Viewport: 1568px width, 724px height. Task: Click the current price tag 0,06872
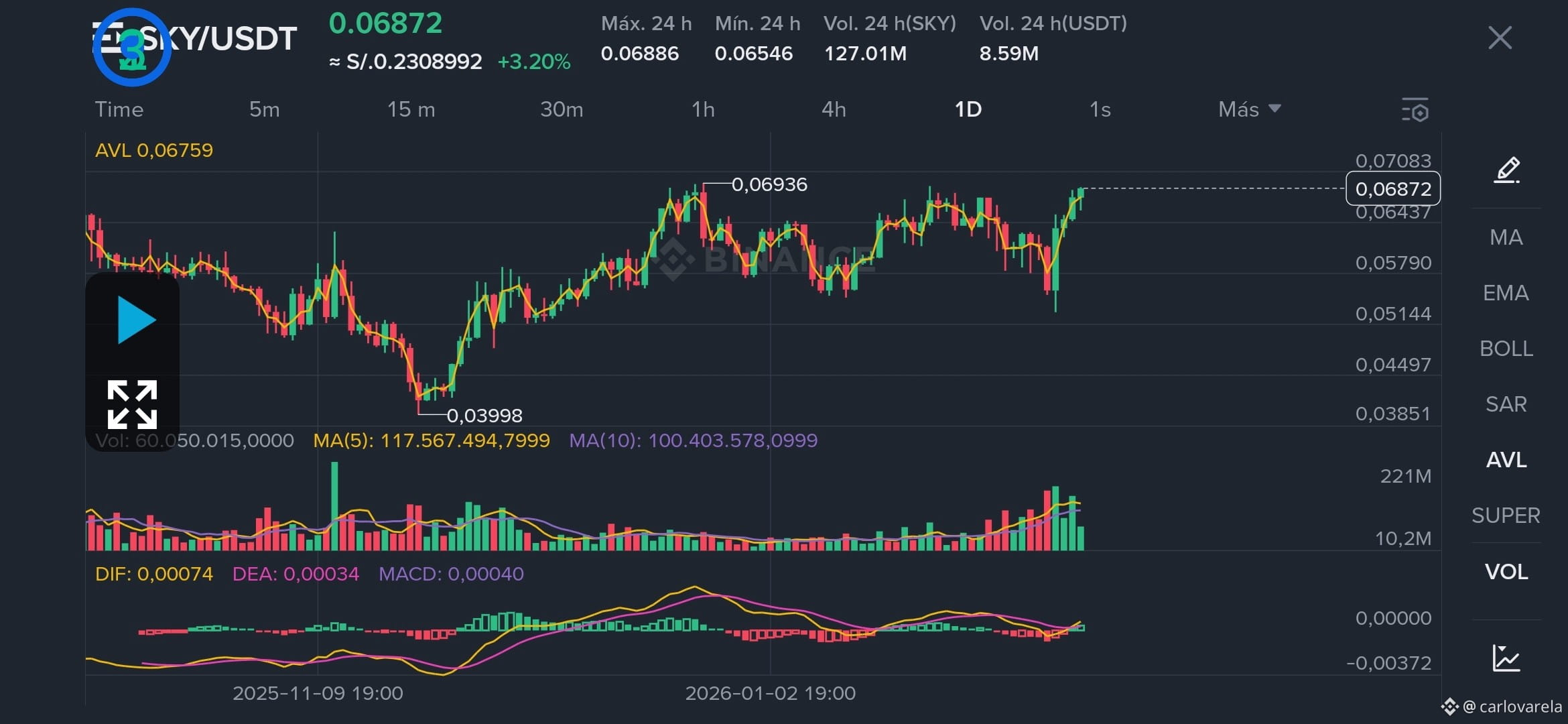[x=1393, y=189]
